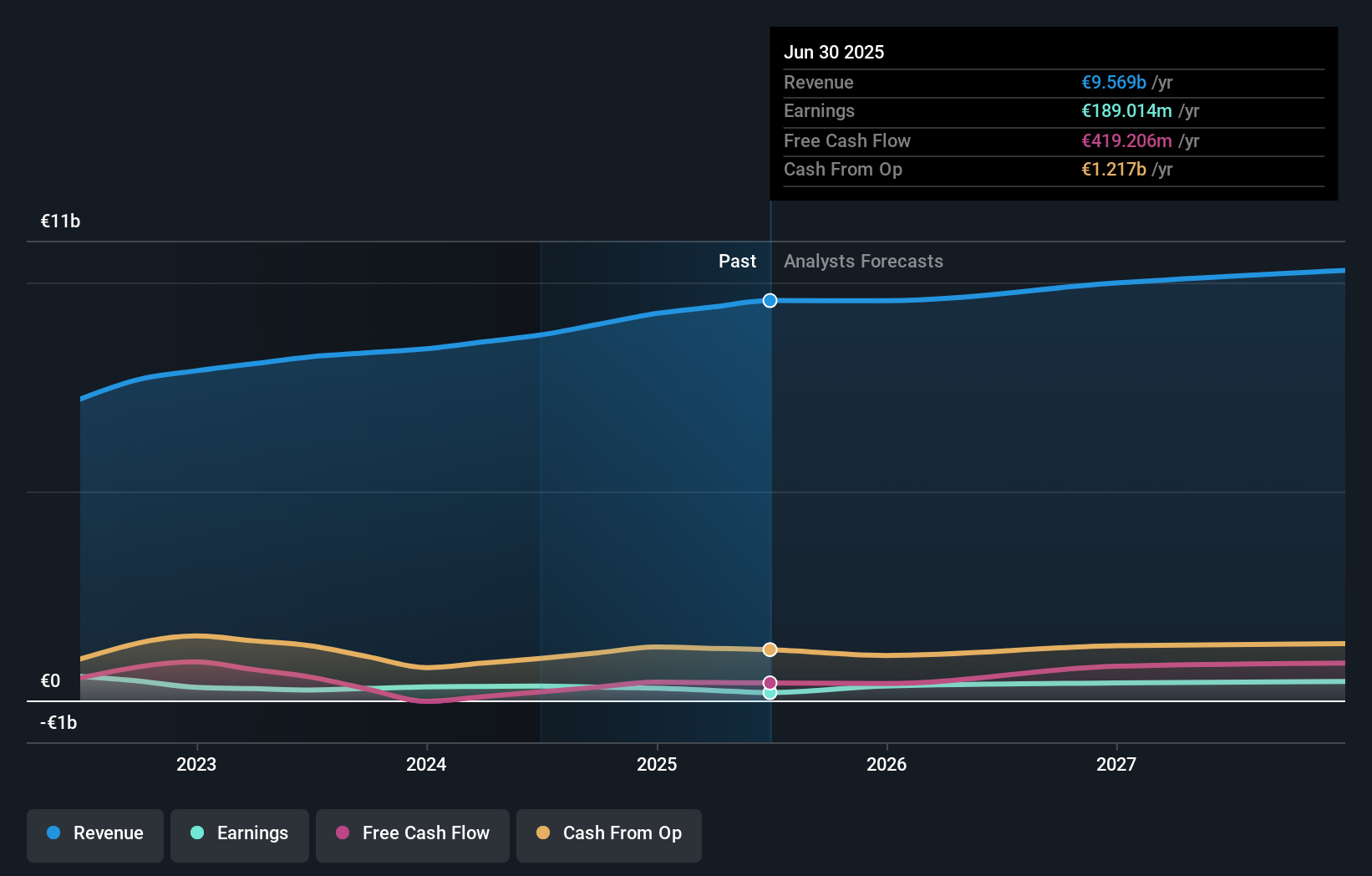Screen dimensions: 1372x876
Task: Click the blue Revenue legend dot
Action: click(53, 833)
